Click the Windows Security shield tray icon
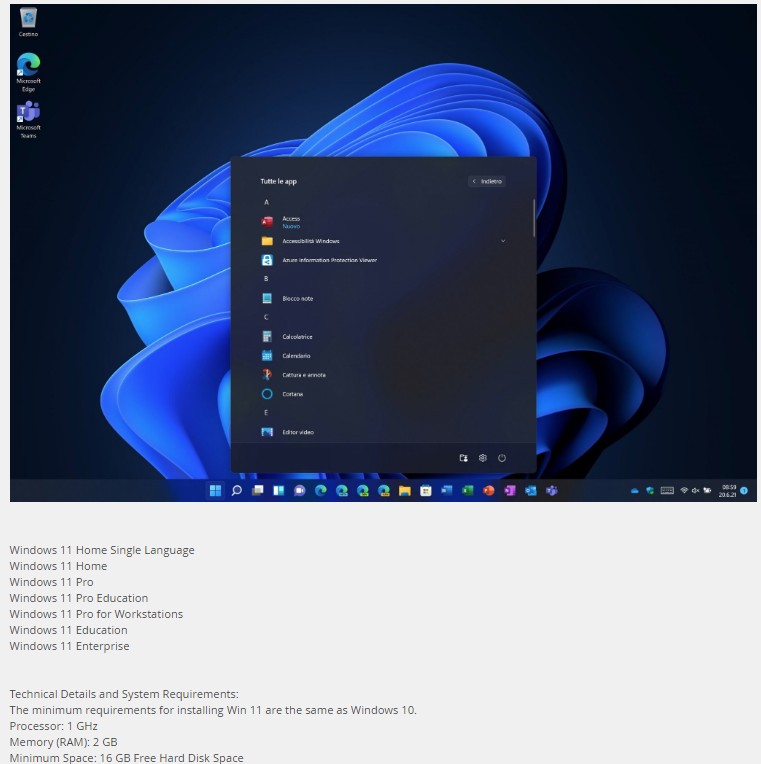The height and width of the screenshot is (764, 761). [x=649, y=491]
